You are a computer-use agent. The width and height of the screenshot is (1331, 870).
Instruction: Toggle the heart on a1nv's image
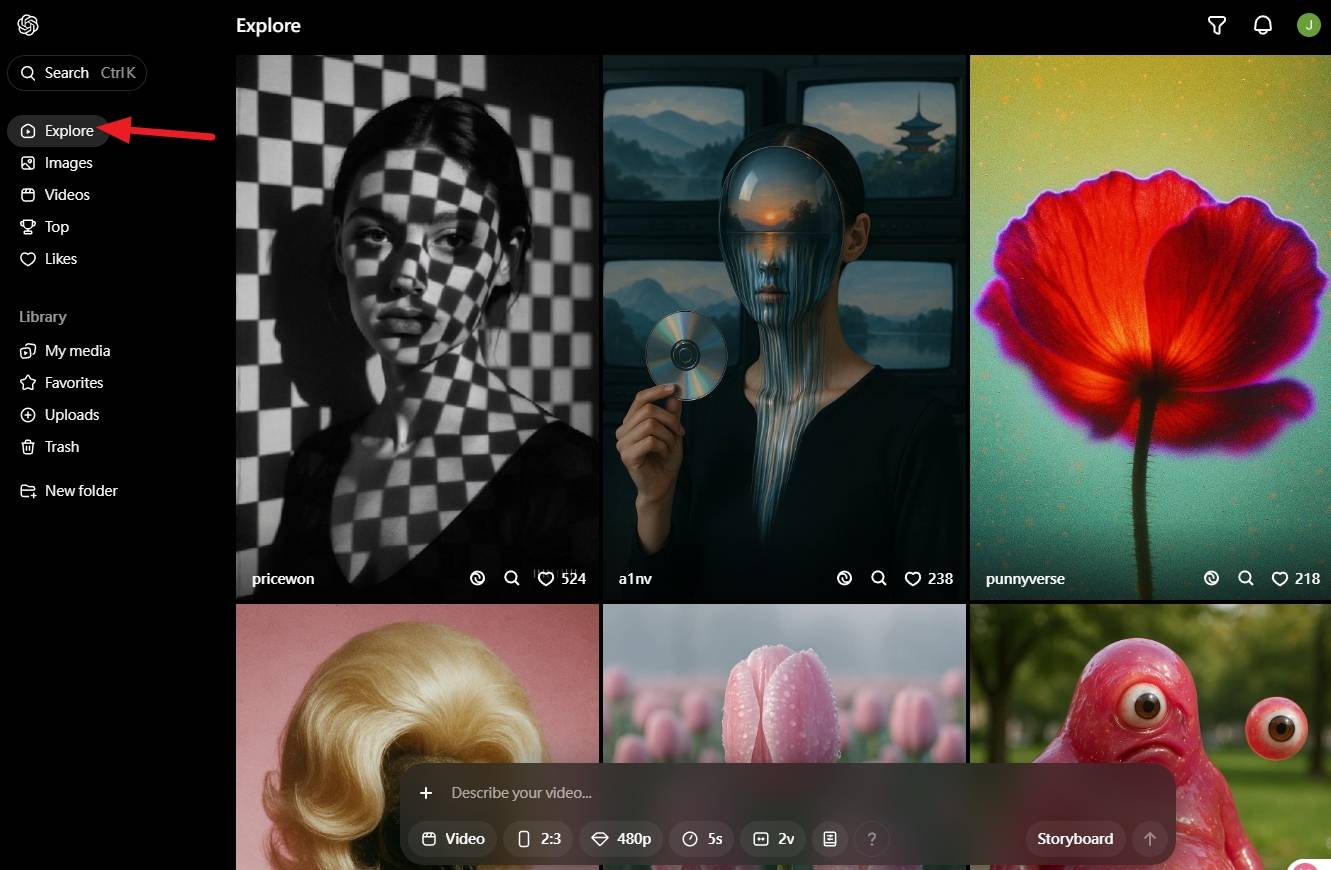pos(913,578)
